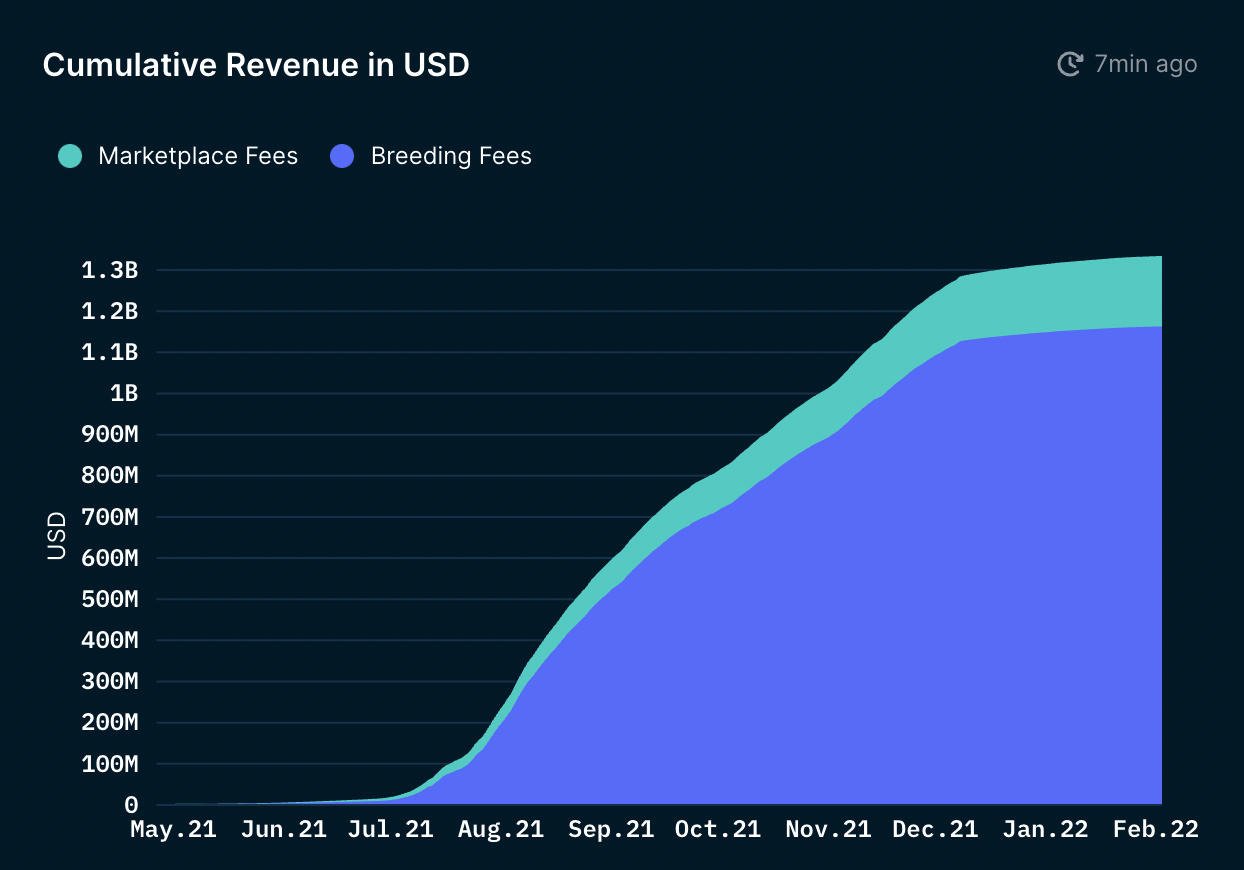The image size is (1244, 870).
Task: Click the 1.3B y-axis tick label
Action: 109,270
